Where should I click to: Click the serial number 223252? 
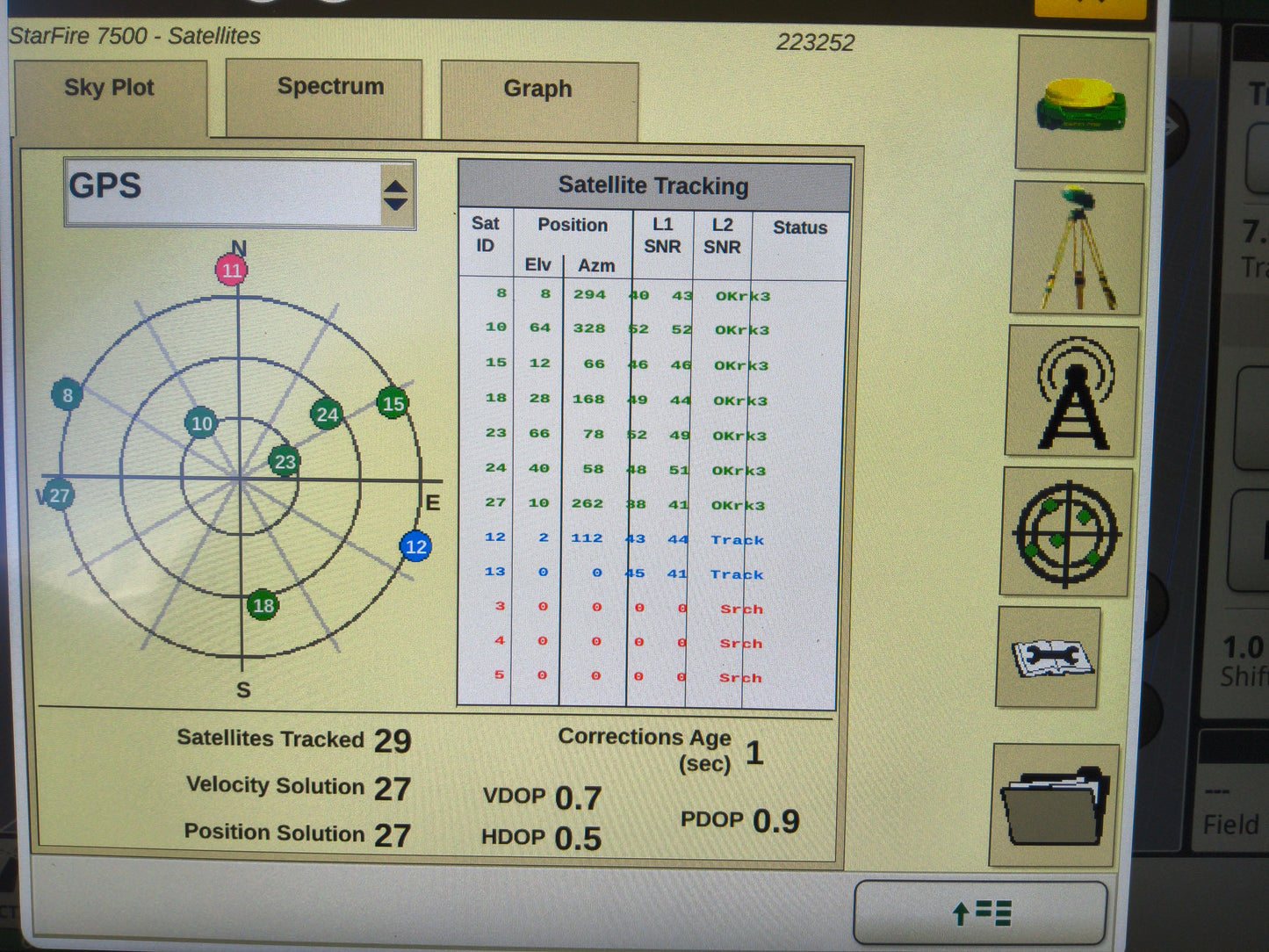point(815,42)
